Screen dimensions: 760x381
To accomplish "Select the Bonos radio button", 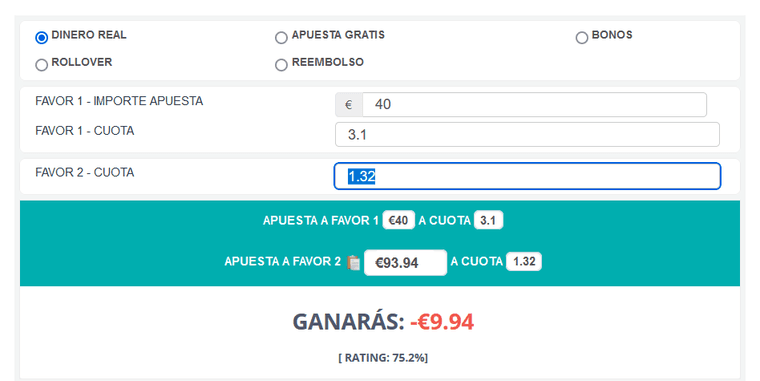I will coord(582,37).
